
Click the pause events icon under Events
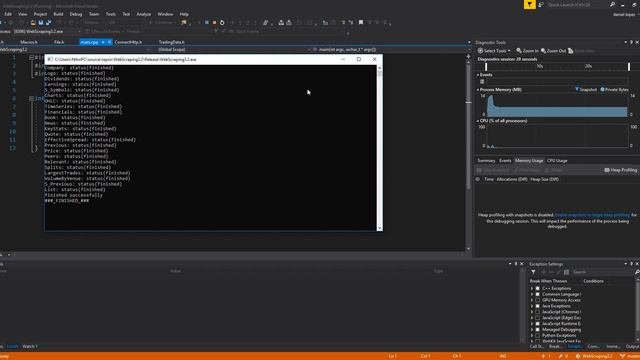click(482, 82)
